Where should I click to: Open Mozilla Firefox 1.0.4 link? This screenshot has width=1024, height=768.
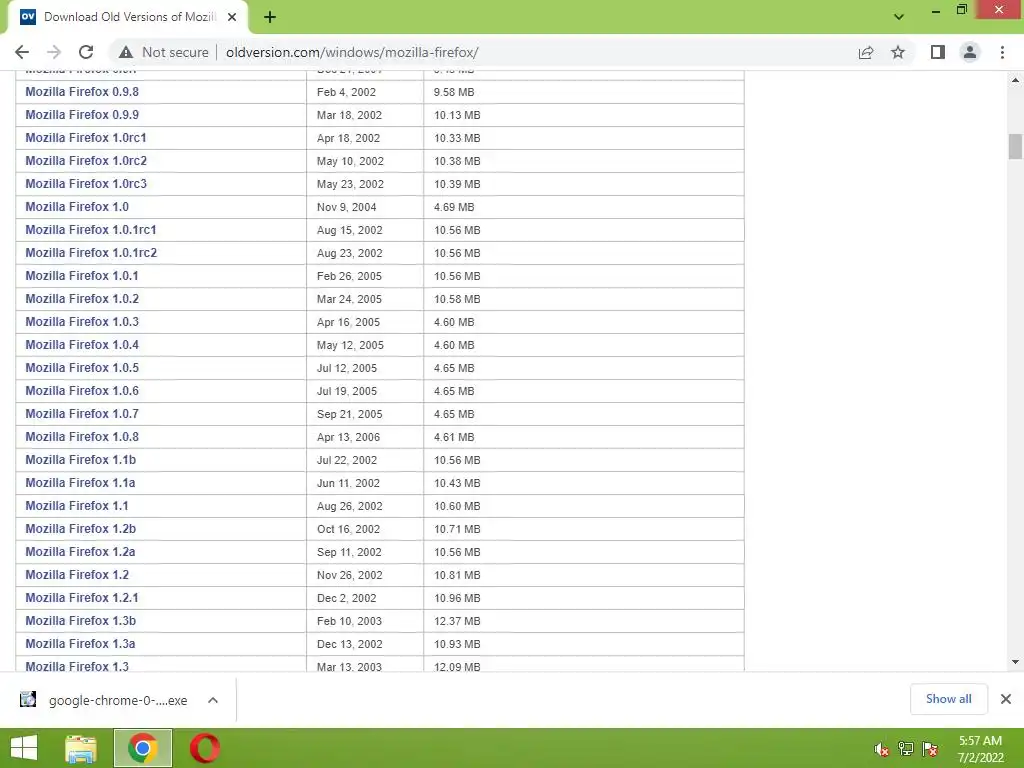[x=82, y=345]
